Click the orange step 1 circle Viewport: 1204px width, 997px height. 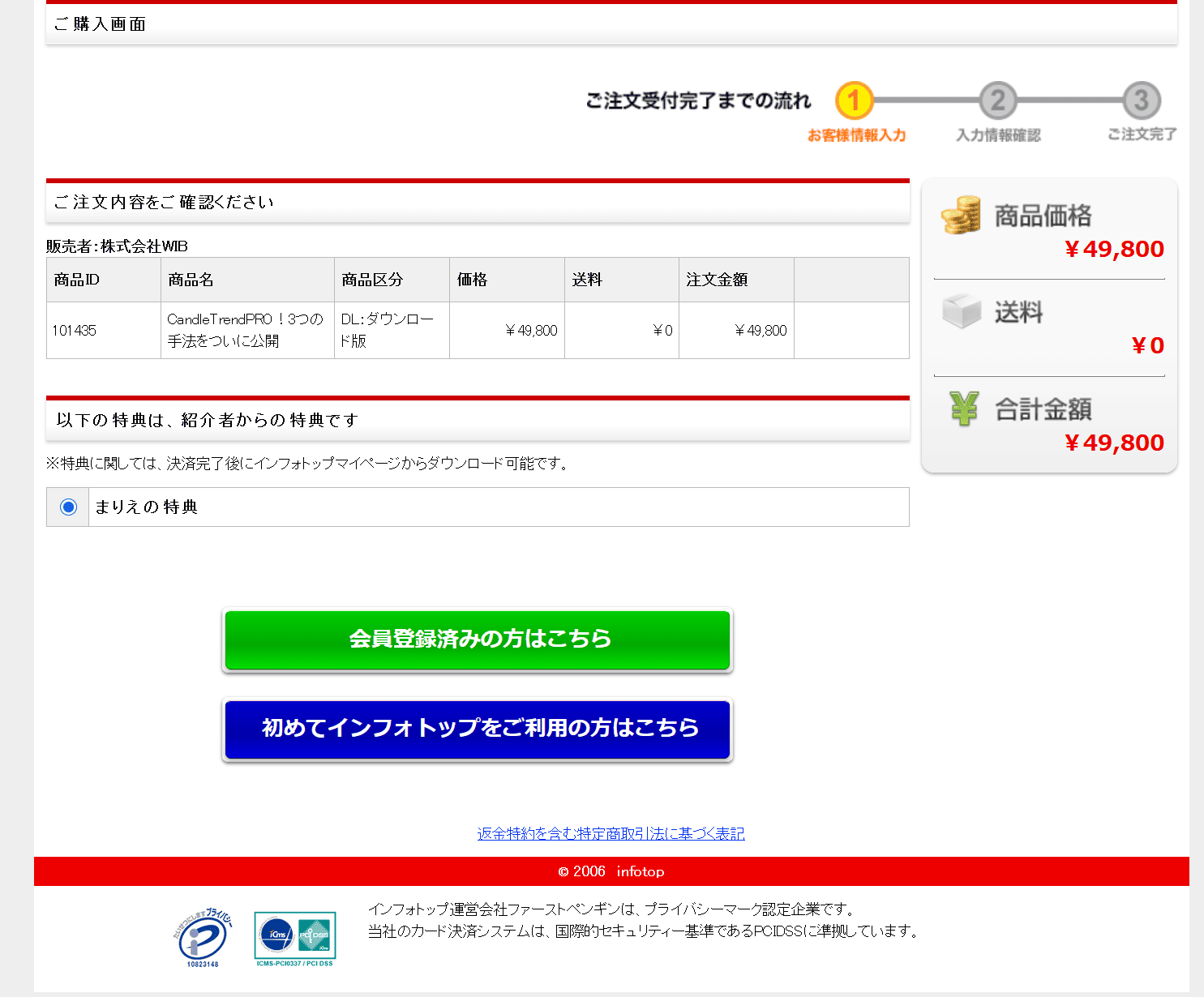point(855,101)
